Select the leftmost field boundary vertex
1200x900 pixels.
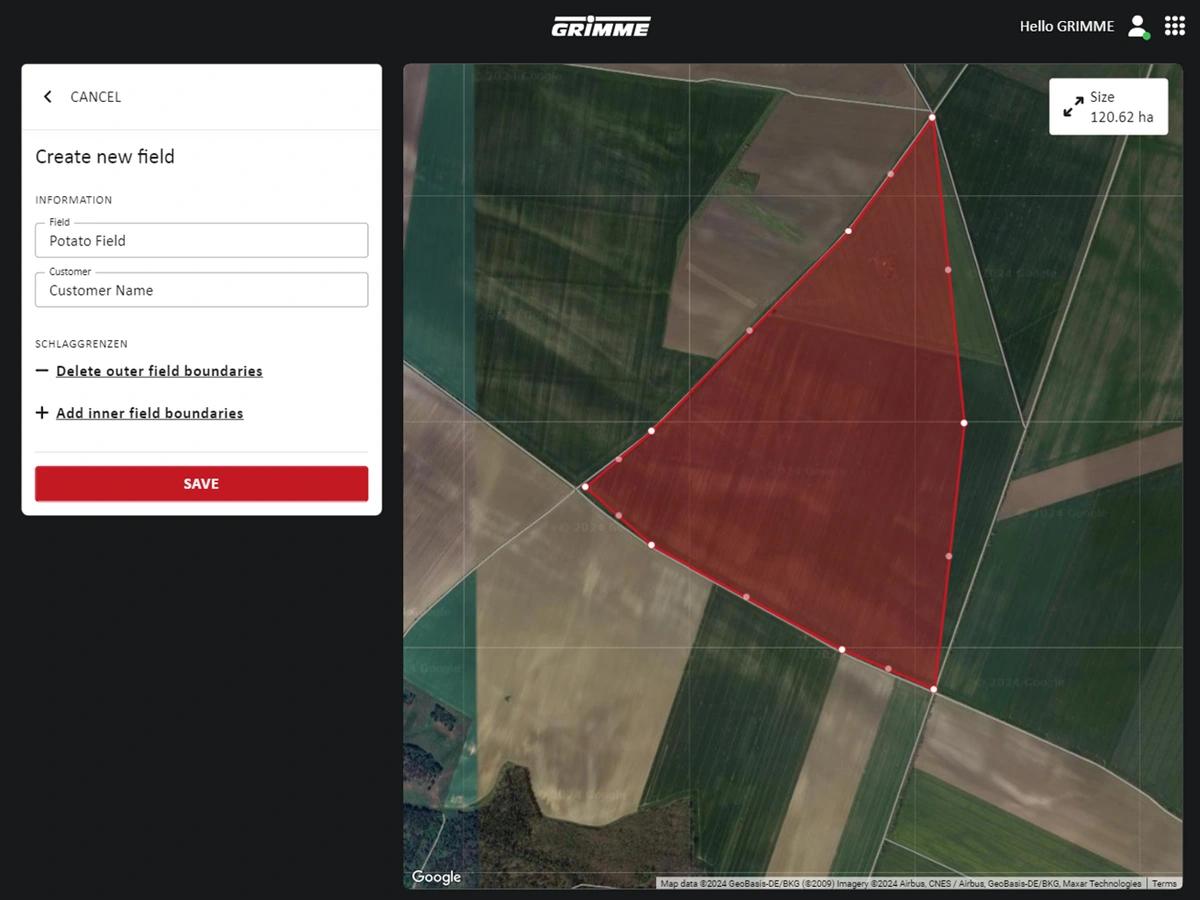(x=585, y=487)
